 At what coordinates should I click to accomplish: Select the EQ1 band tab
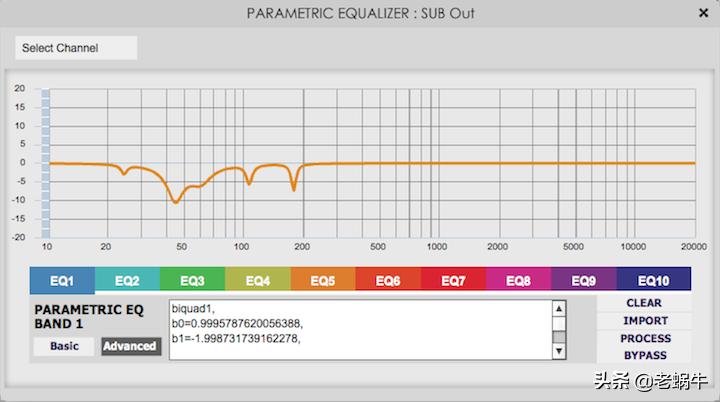pos(62,280)
